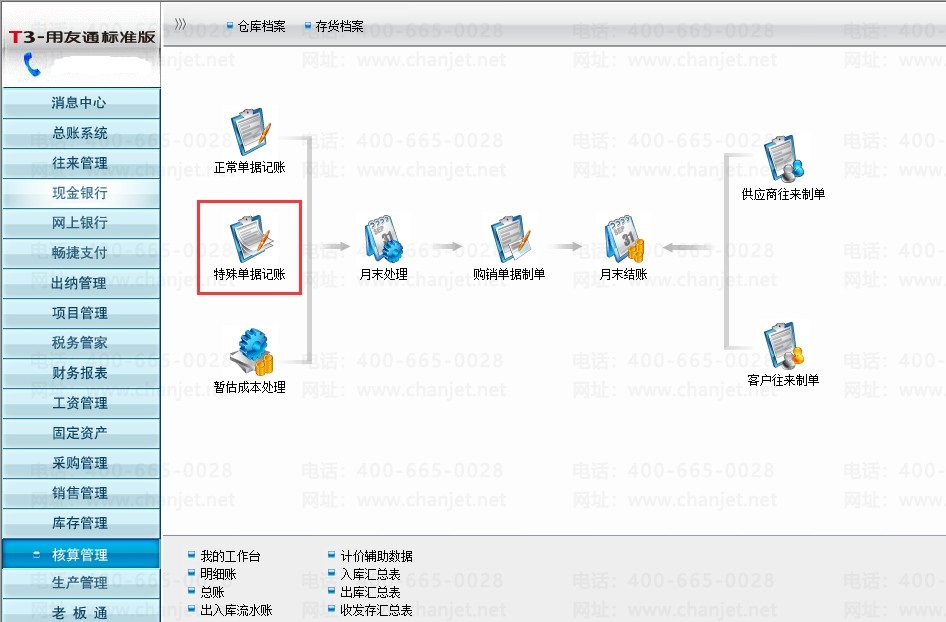Open 收发存汇总表 link
The height and width of the screenshot is (622, 946).
pos(376,610)
